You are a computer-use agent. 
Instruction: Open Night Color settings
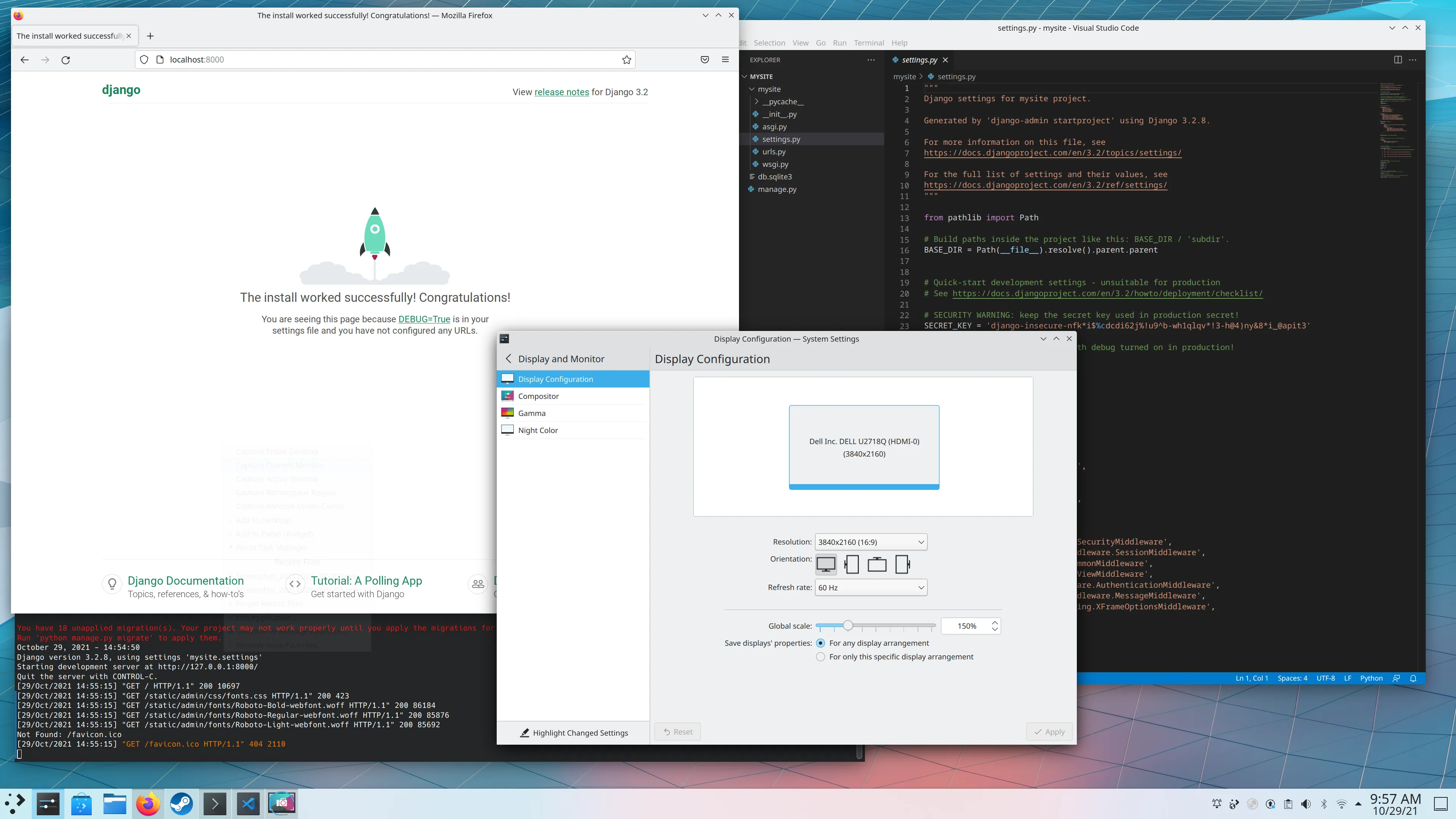538,430
